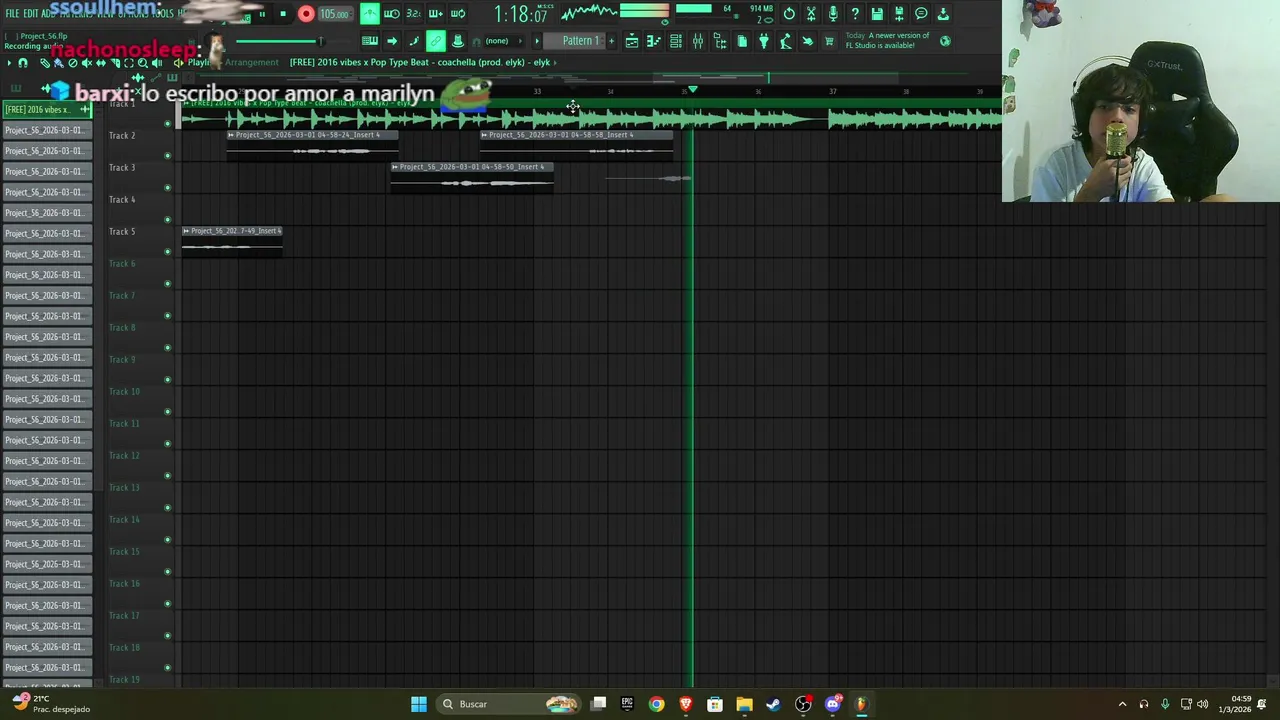1280x720 pixels.
Task: Select the delete tool in playlist toolbar
Action: tap(73, 63)
